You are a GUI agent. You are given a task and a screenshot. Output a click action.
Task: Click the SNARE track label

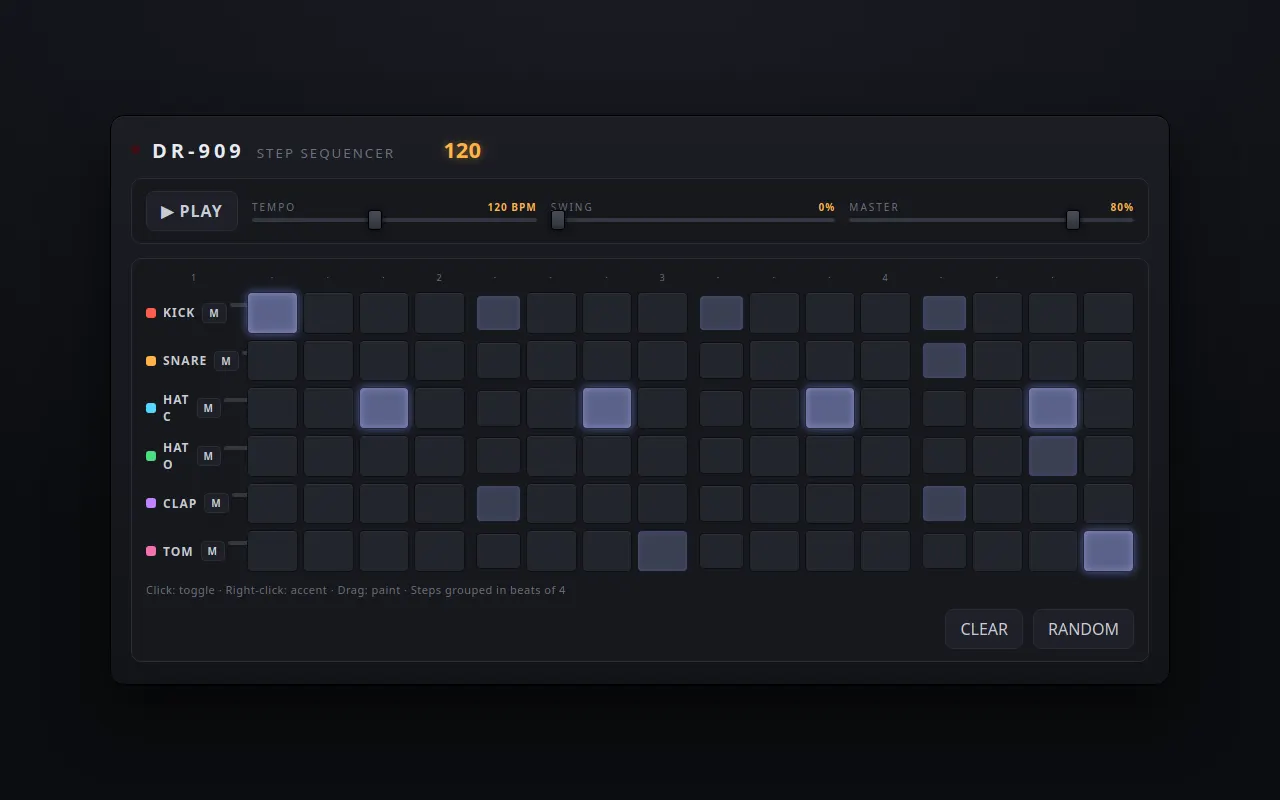185,361
